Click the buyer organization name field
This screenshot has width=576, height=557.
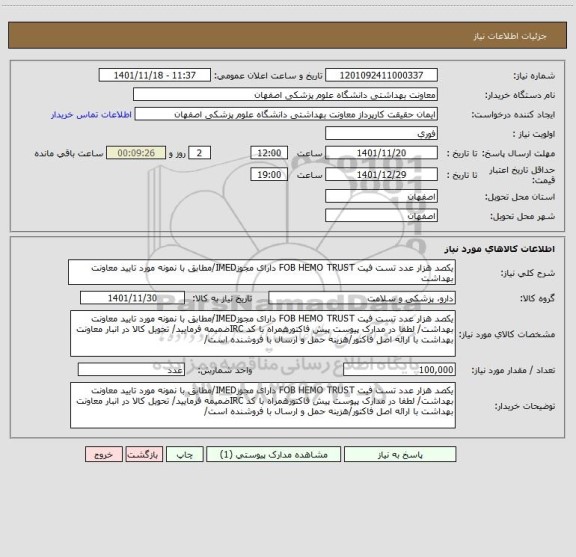point(285,95)
